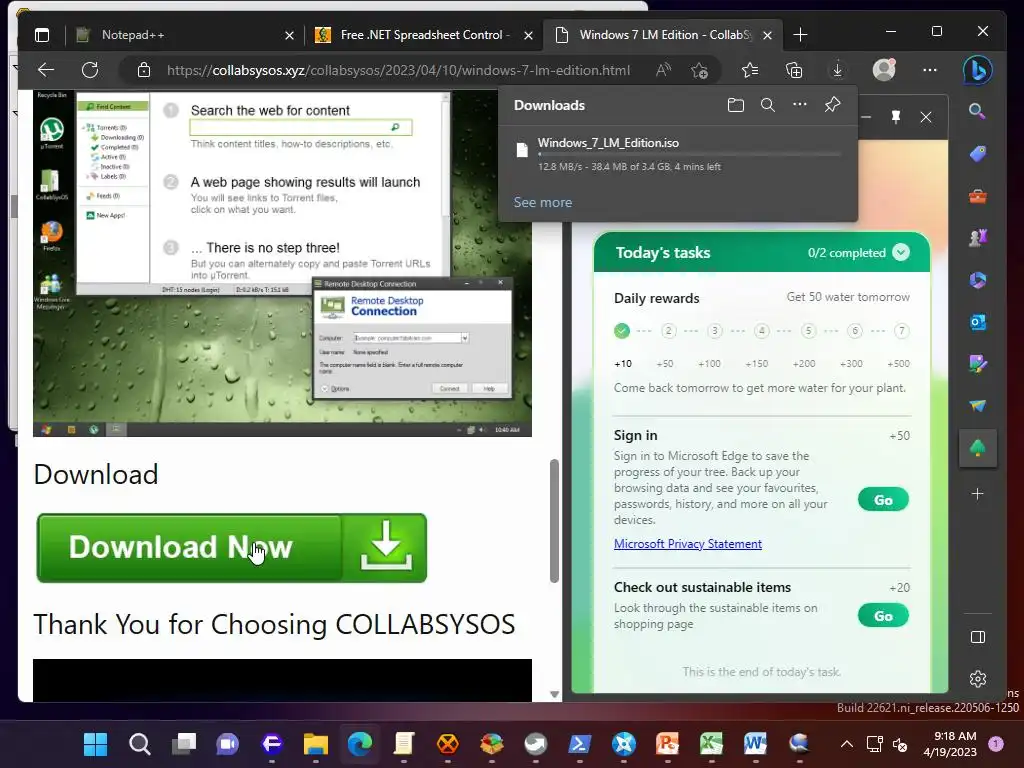Close the E-tree sidebar pane
The height and width of the screenshot is (768, 1024).
coord(926,117)
